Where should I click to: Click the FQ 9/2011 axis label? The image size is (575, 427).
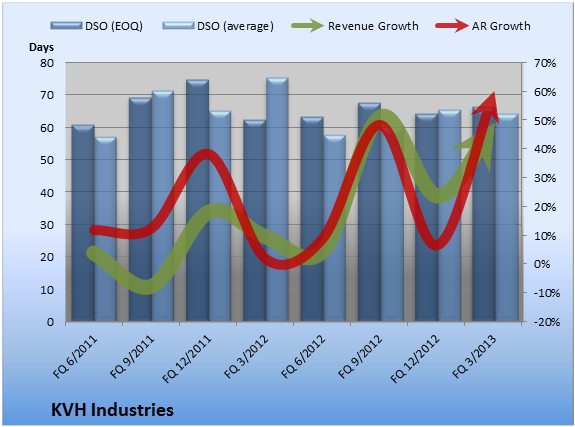pos(132,357)
